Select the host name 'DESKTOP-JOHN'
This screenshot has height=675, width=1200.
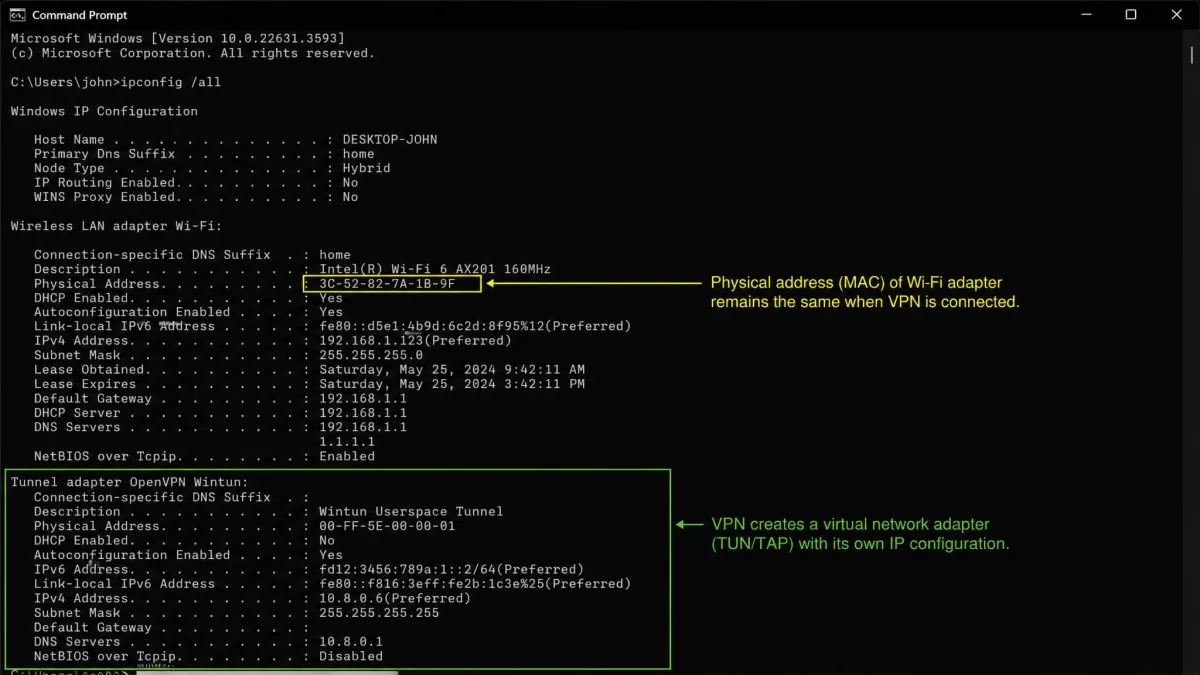pos(390,140)
